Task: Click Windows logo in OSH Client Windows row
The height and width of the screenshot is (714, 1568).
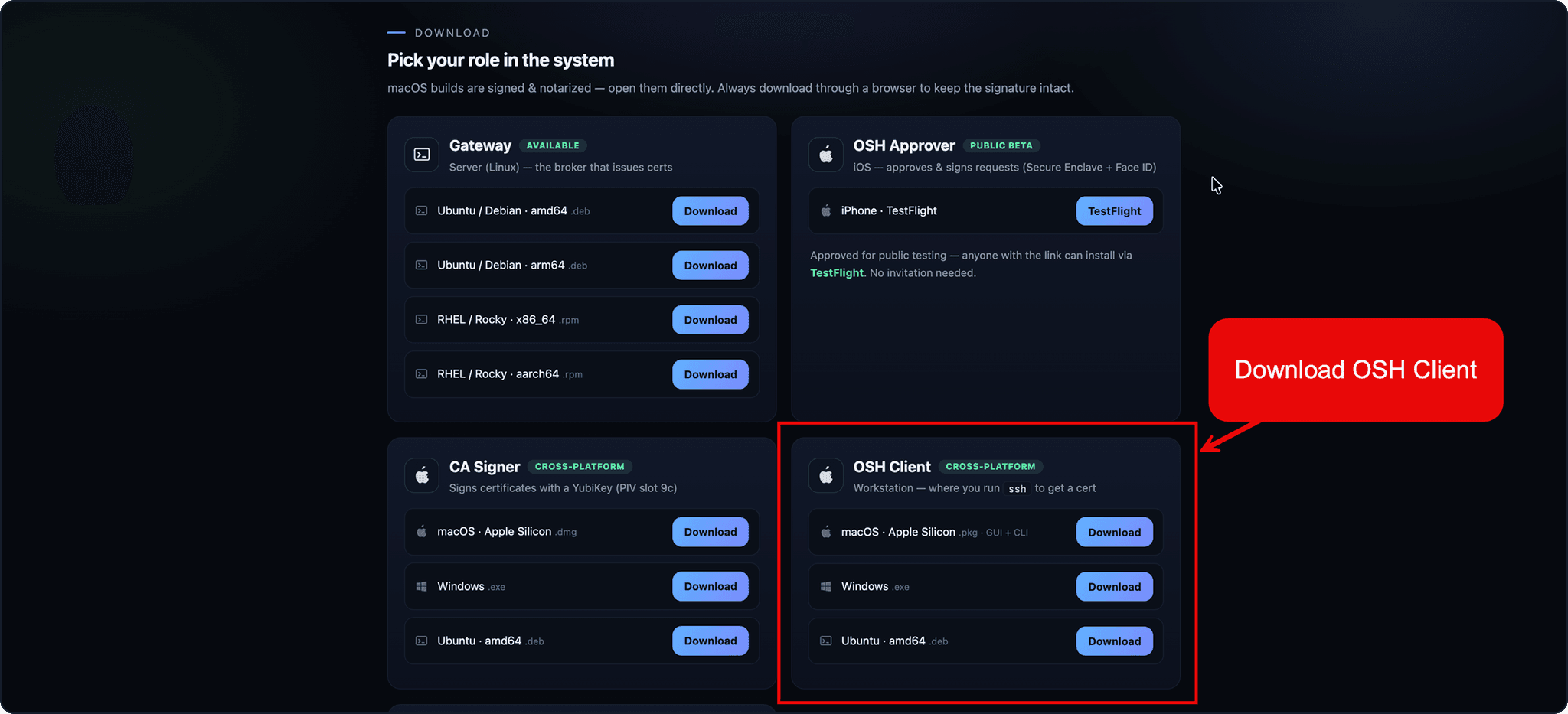Action: pos(826,586)
